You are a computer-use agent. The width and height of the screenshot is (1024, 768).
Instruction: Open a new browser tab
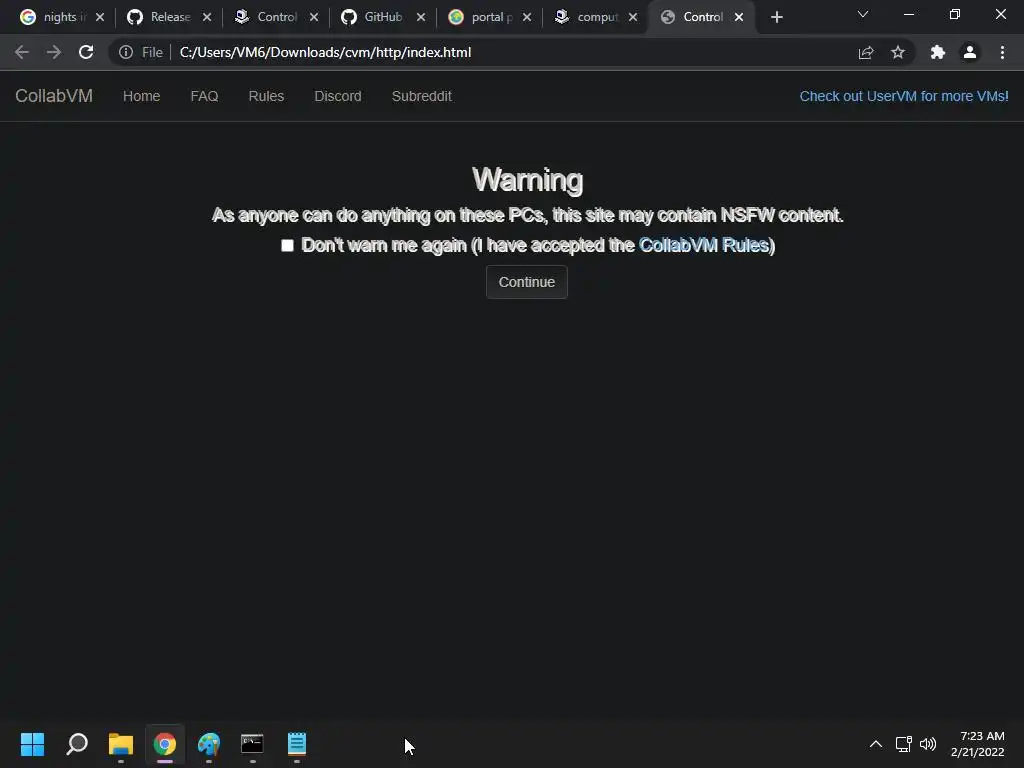776,17
